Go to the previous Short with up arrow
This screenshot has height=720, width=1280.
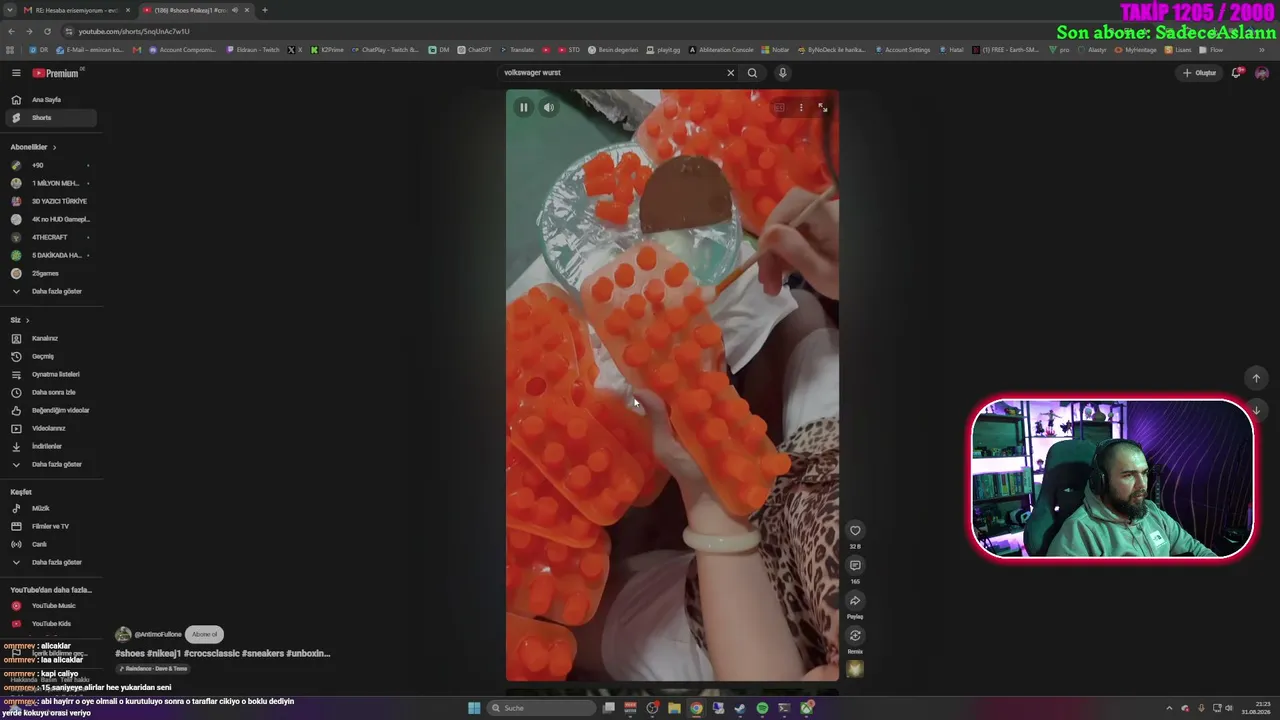pos(1256,378)
